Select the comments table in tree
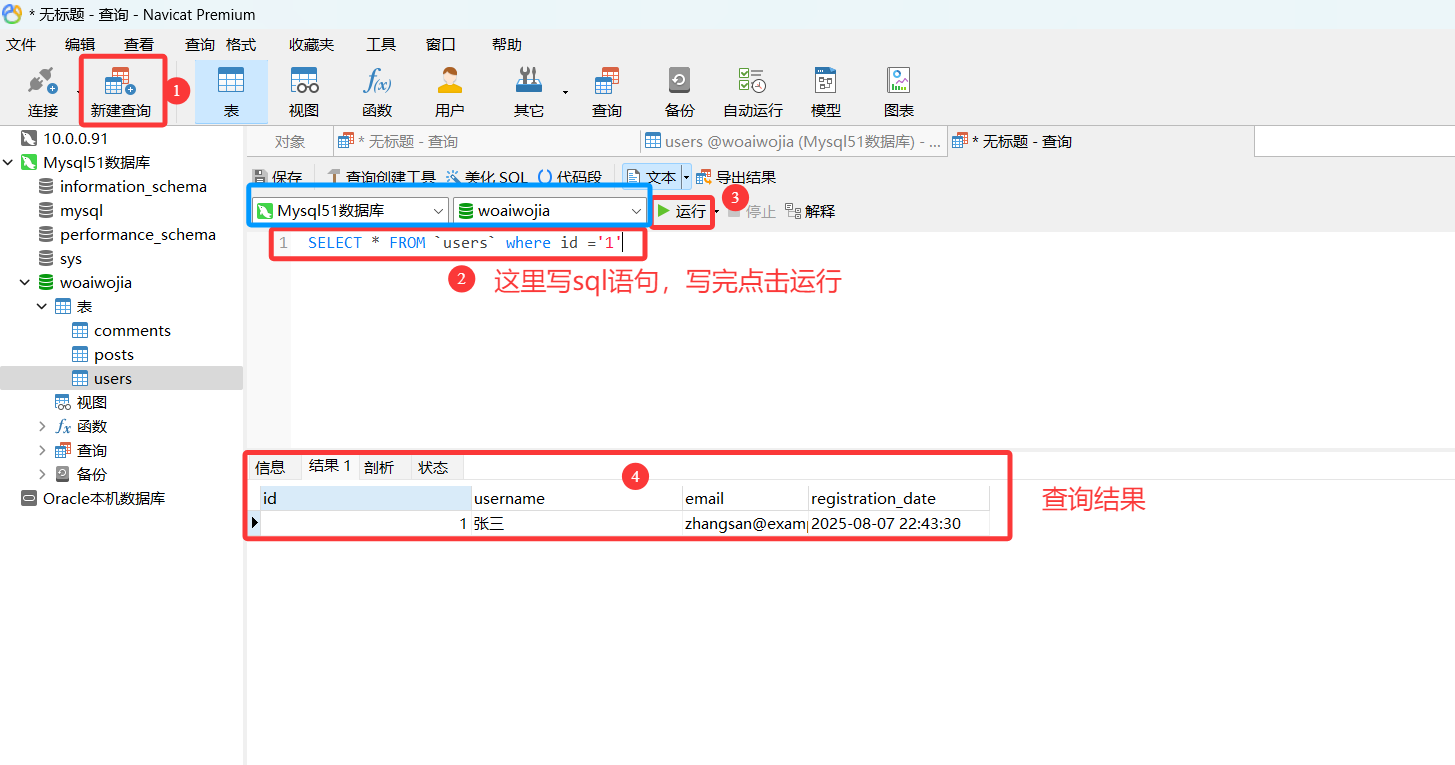Image resolution: width=1455 pixels, height=765 pixels. click(x=132, y=331)
